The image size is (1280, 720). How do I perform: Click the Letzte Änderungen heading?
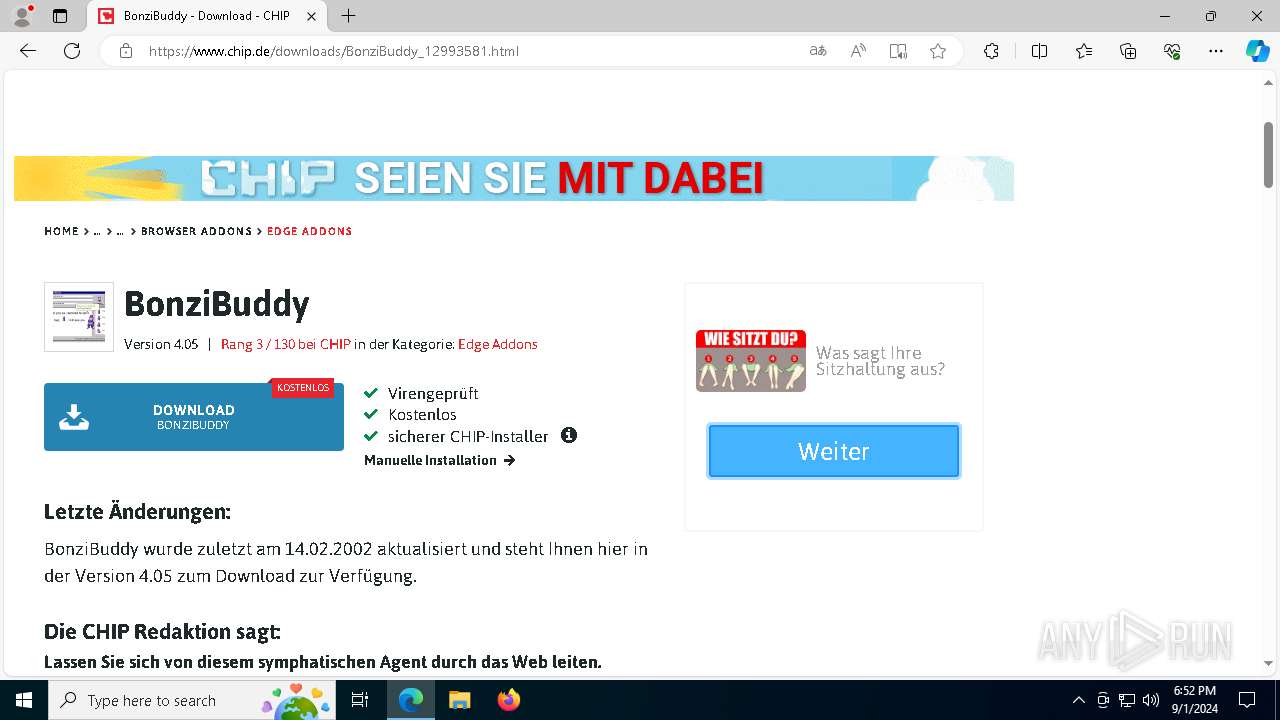coord(137,512)
